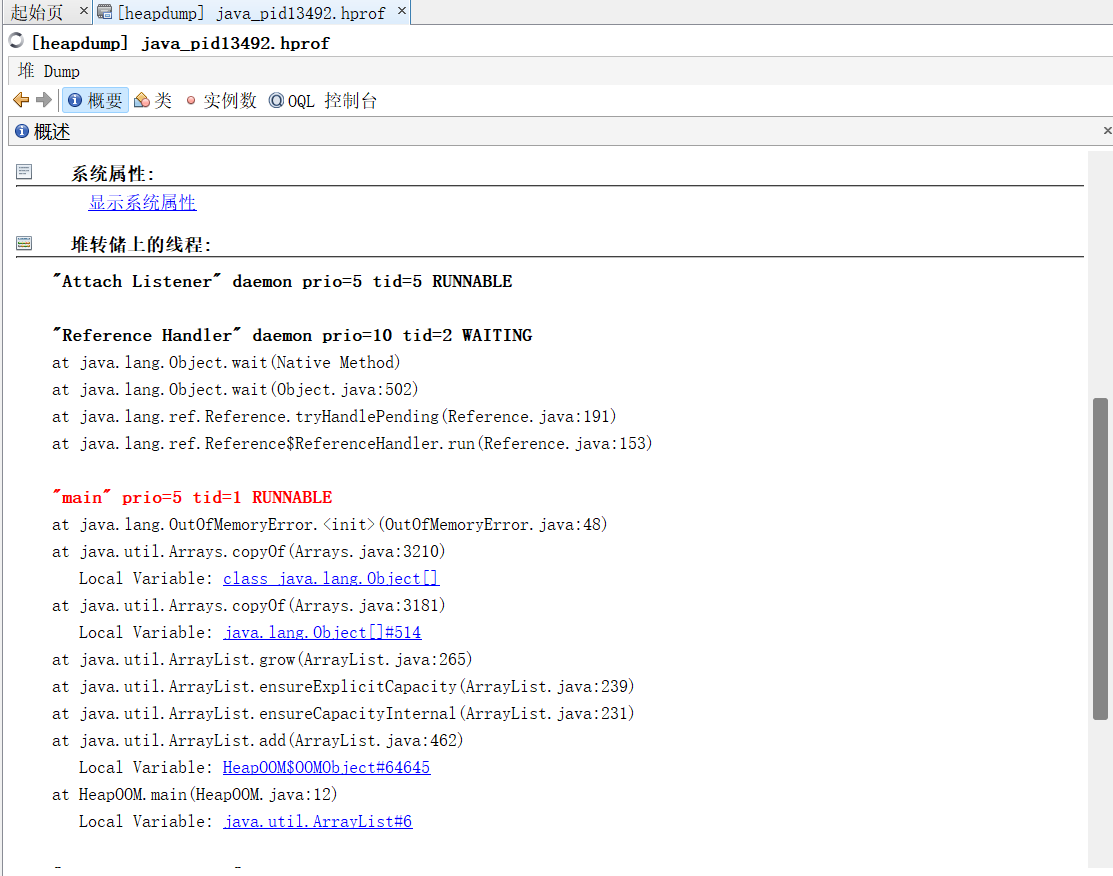
Task: Select the java_pid13492.hprof heapdump tab
Action: pyautogui.click(x=251, y=13)
